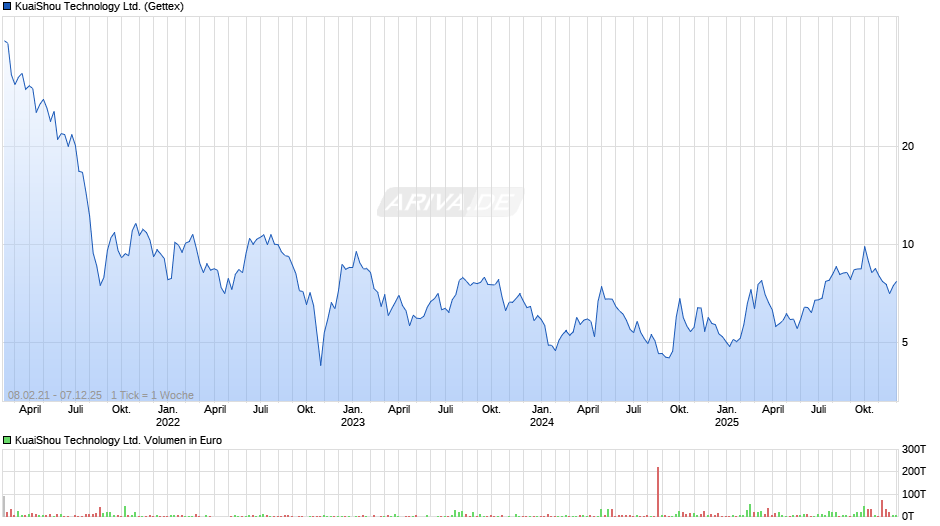Click the 0T volume axis label
Viewport: 940px width, 526px height.
[908, 516]
